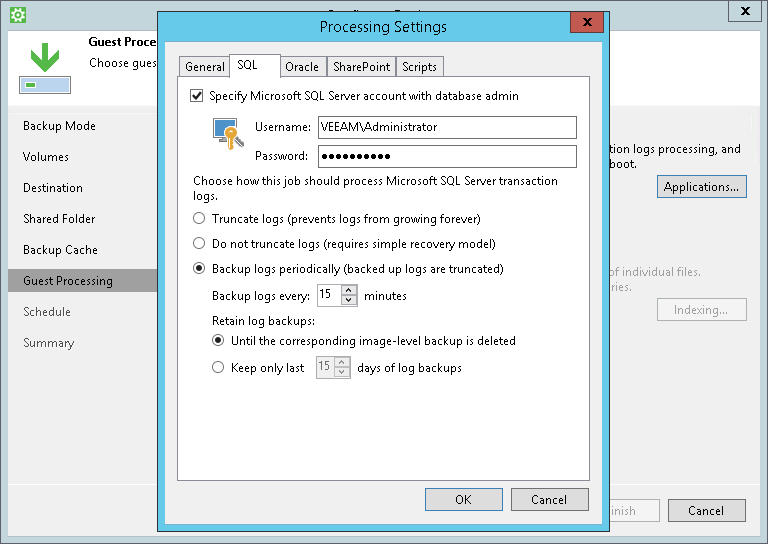Select Do not truncate logs option
The height and width of the screenshot is (544, 768).
point(199,243)
